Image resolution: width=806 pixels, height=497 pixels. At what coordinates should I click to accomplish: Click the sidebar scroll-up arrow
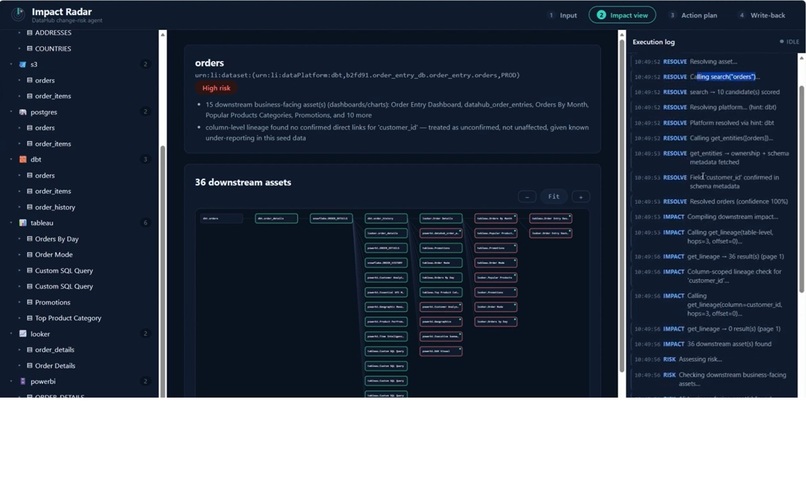[162, 34]
